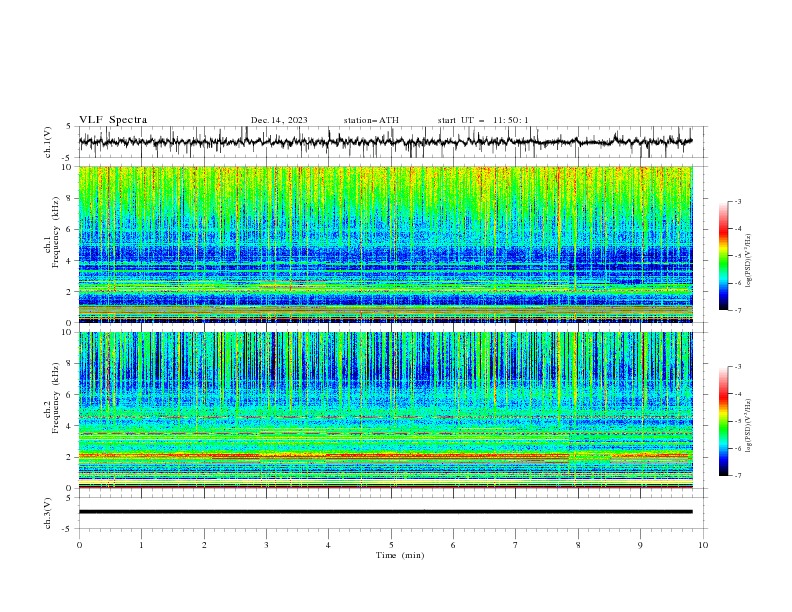Screen dimensions: 792x612
Task: Click the ch.3 flat black trace
Action: tap(385, 512)
